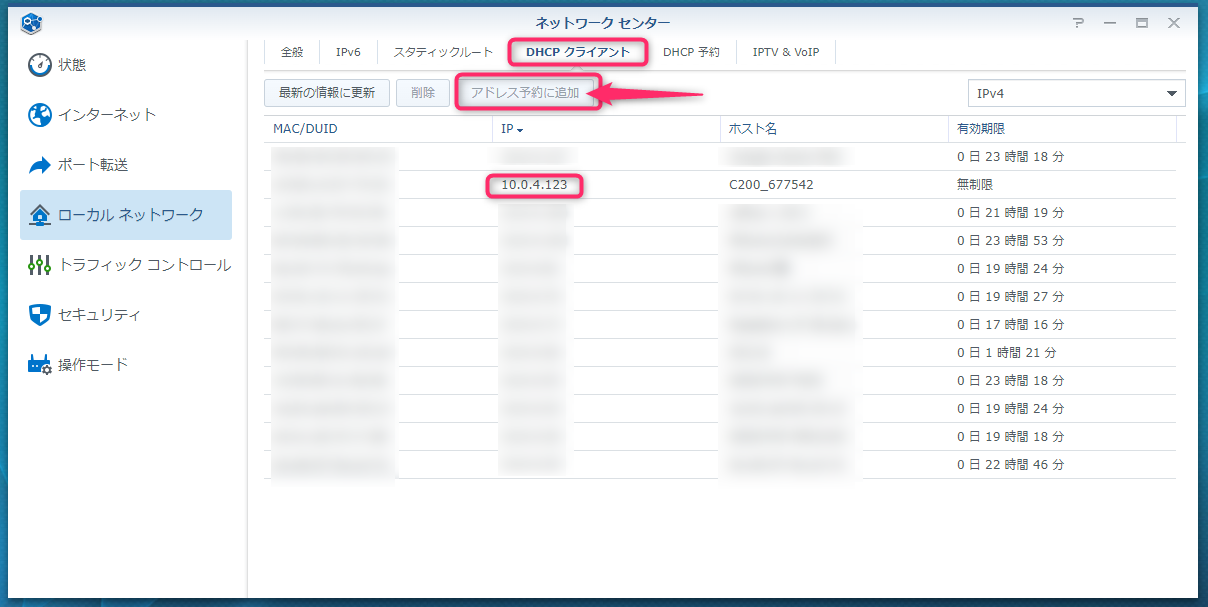Click the 最新の情報に更新 button
This screenshot has height=607, width=1208.
pos(327,93)
